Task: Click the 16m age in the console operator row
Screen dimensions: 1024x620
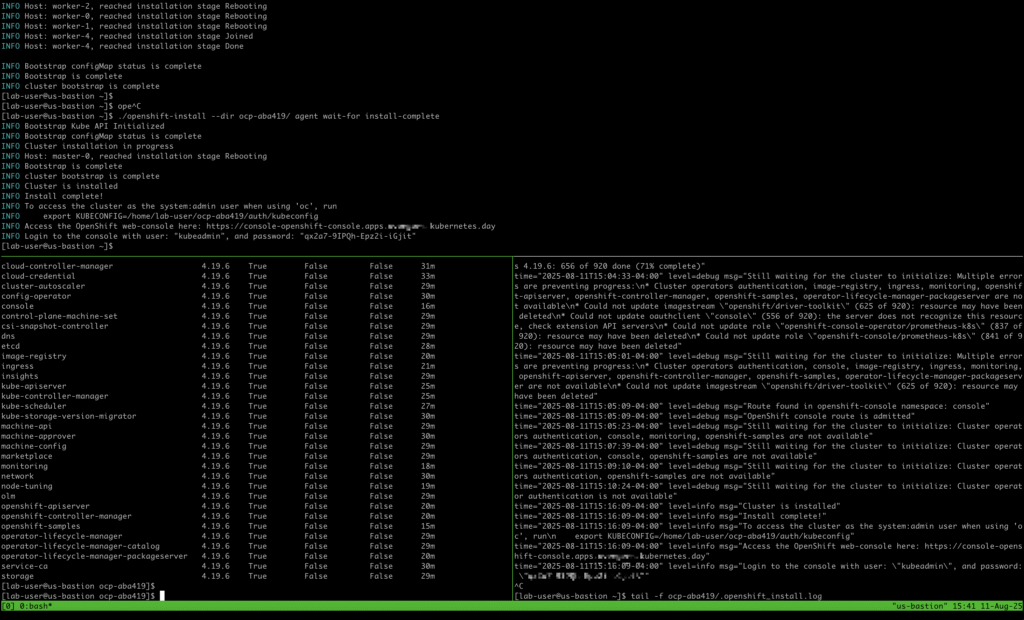Action: coord(428,306)
